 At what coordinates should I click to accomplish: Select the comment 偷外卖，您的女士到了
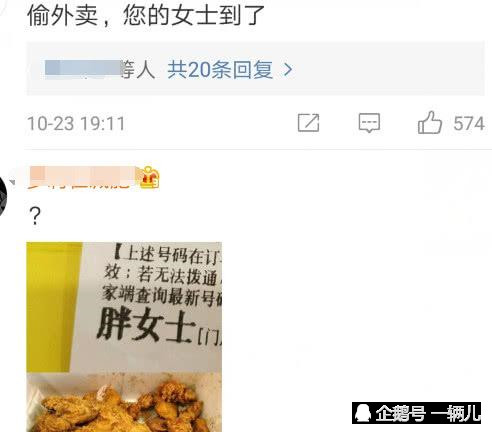[145, 15]
